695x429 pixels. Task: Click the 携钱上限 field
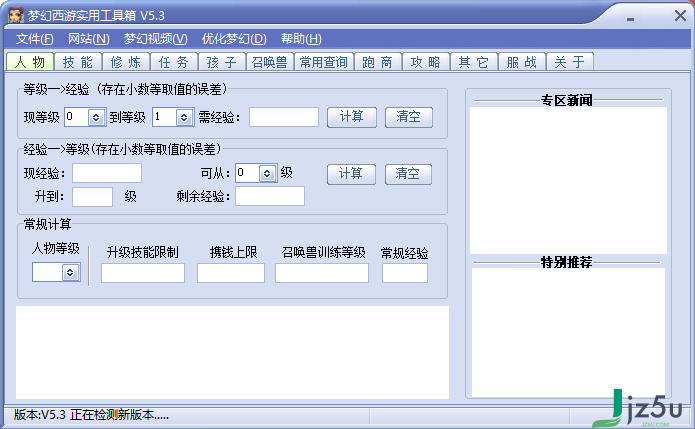coord(231,273)
